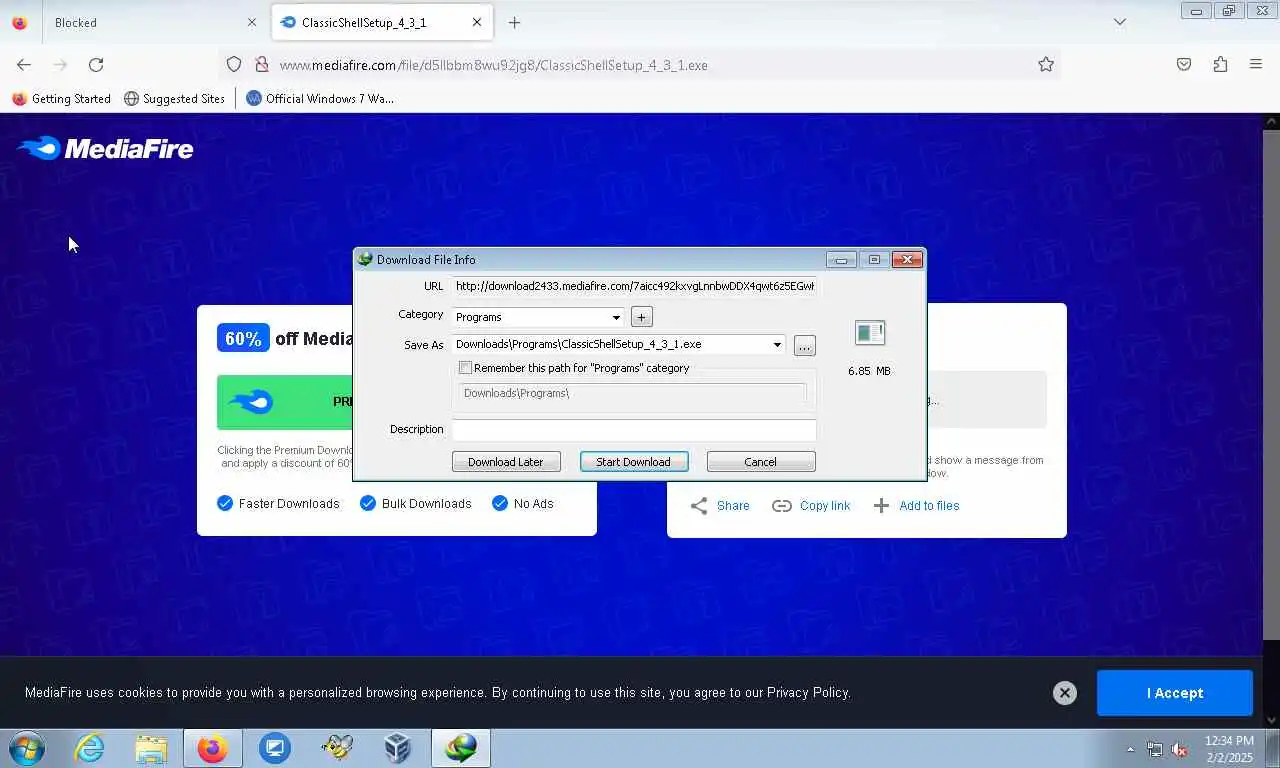Close the ClassicShellSetup_4_3_1 tab
This screenshot has height=768, width=1280.
(x=477, y=22)
